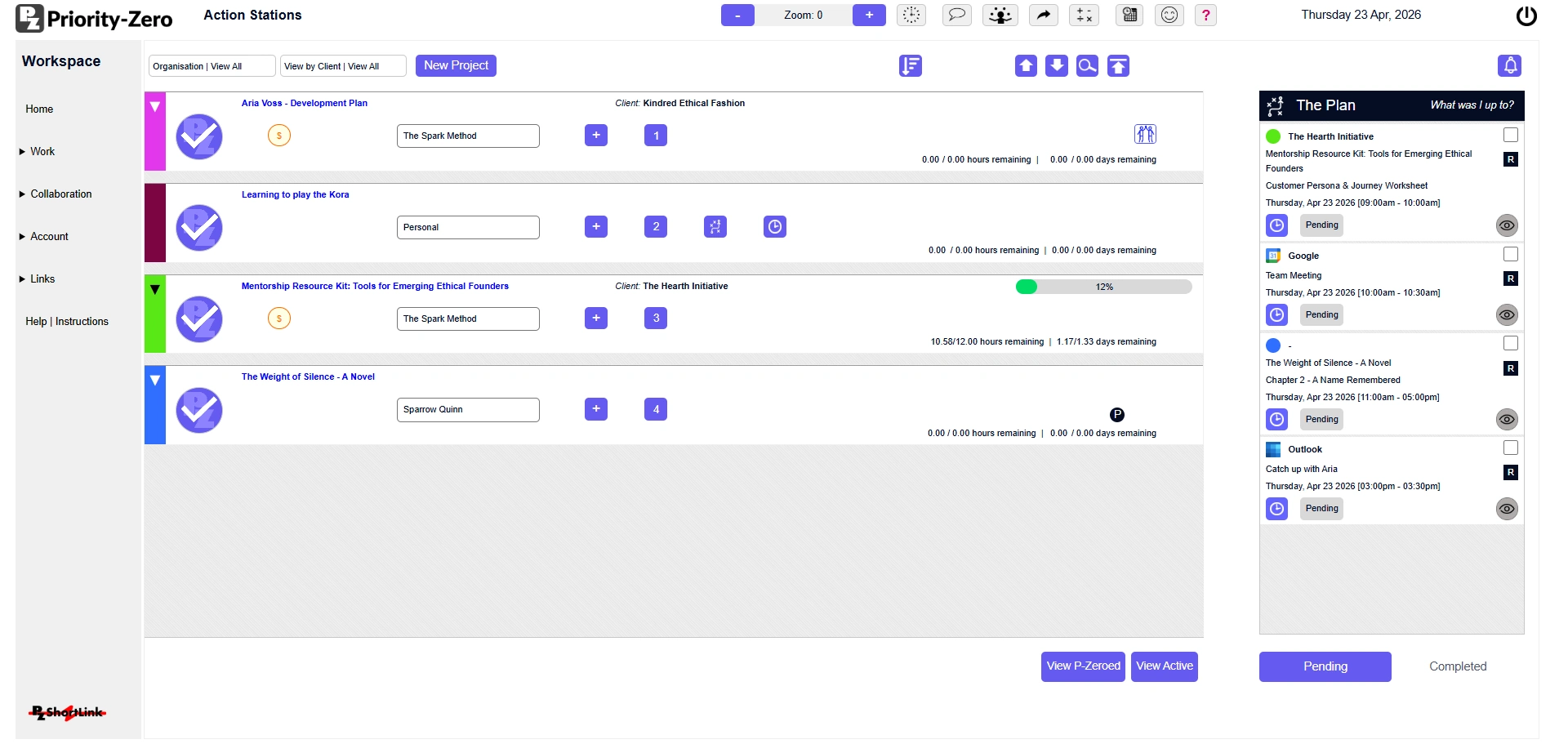Click the clock icon on Hearth Initiative plan item
Screen dimensions: 1568x744
pyautogui.click(x=1277, y=225)
